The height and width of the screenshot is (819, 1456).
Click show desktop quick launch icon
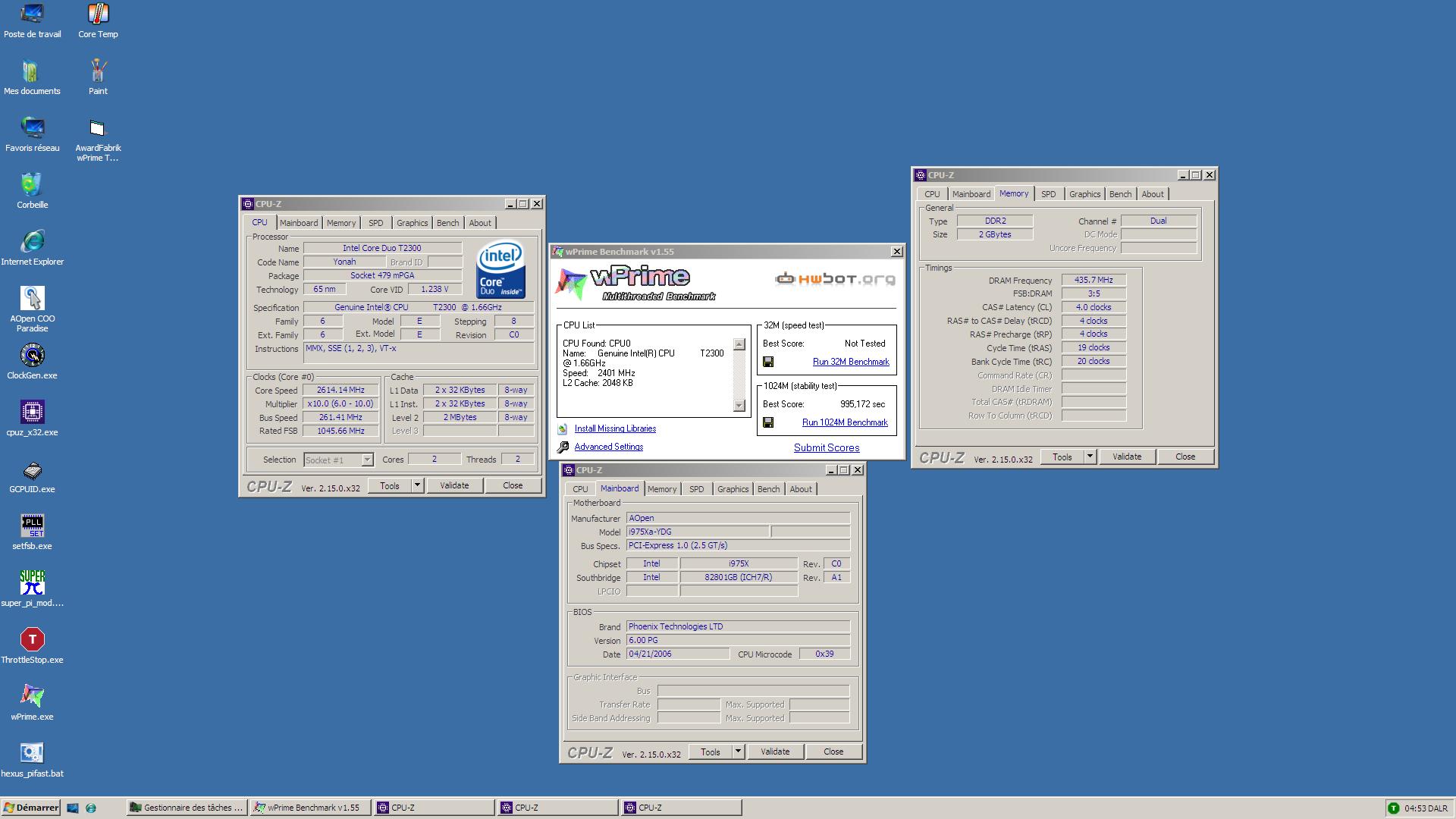73,808
